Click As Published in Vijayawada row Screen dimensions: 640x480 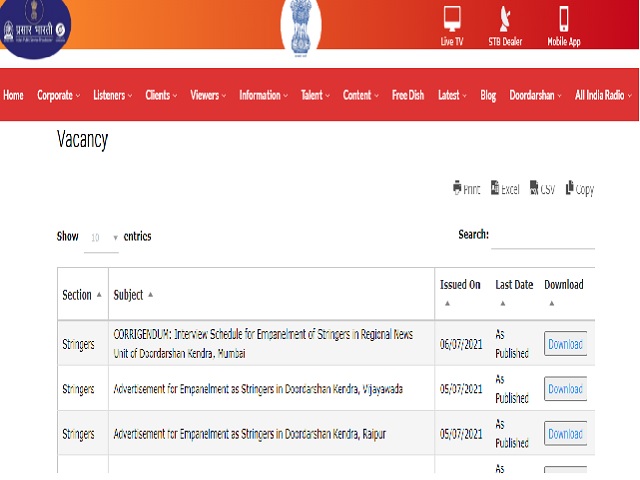(x=512, y=389)
